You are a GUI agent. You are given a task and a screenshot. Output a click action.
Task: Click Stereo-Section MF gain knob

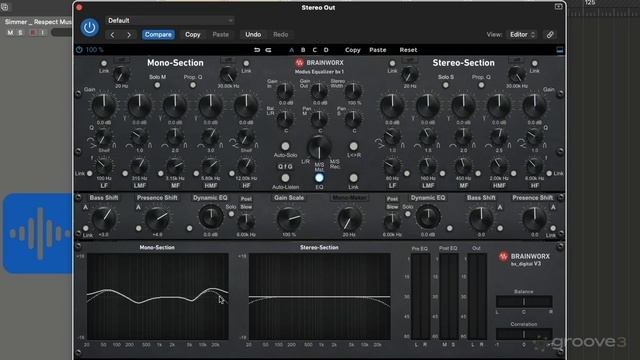(463, 106)
